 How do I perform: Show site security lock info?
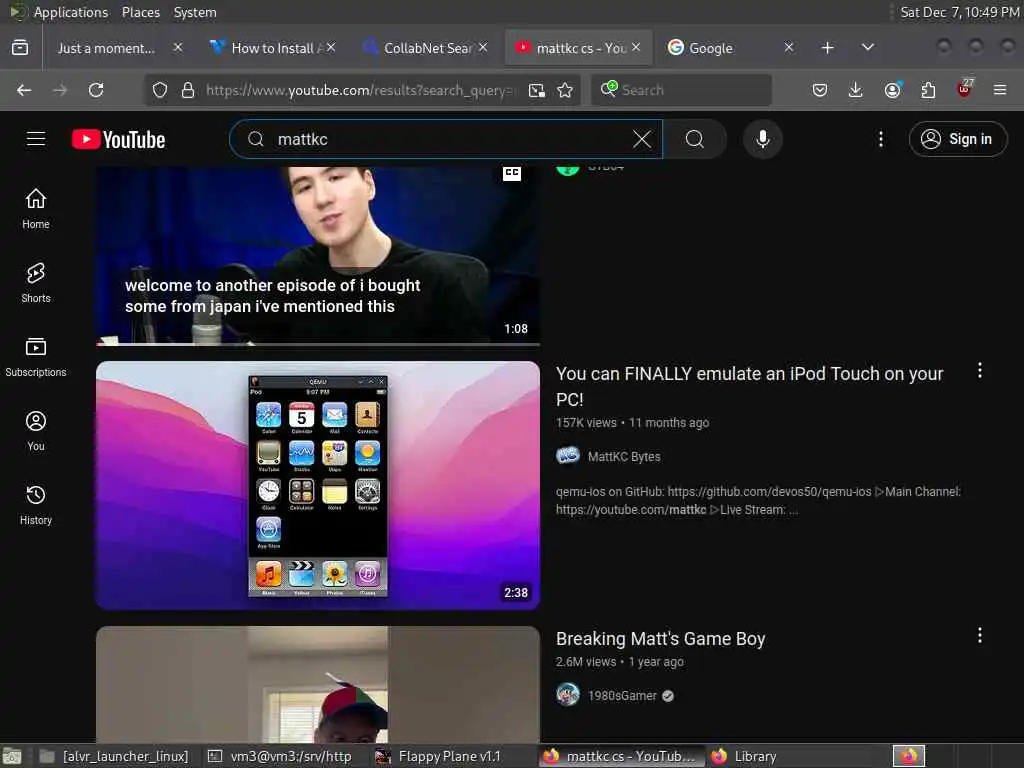point(188,90)
